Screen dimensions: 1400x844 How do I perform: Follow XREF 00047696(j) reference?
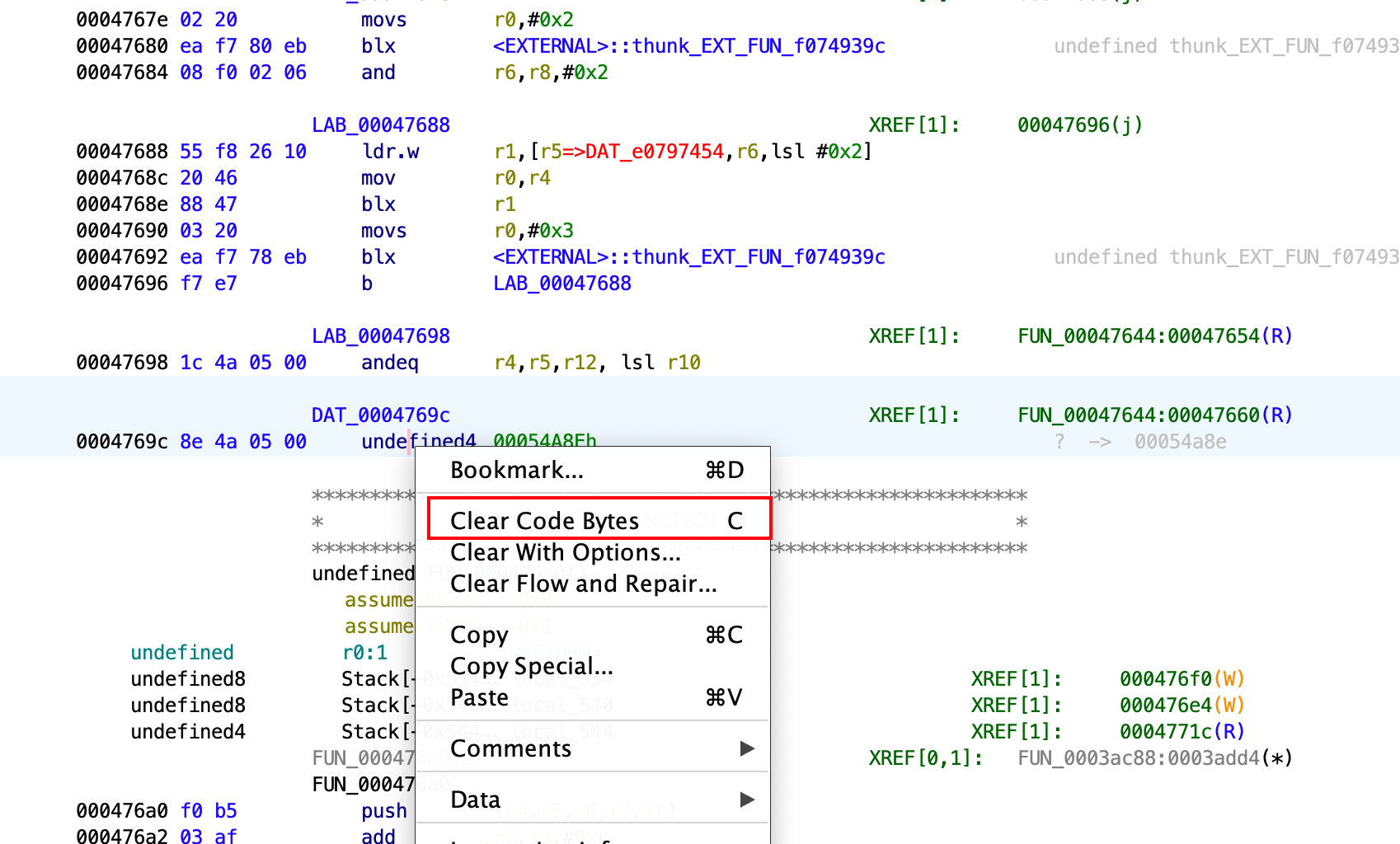coord(1080,125)
